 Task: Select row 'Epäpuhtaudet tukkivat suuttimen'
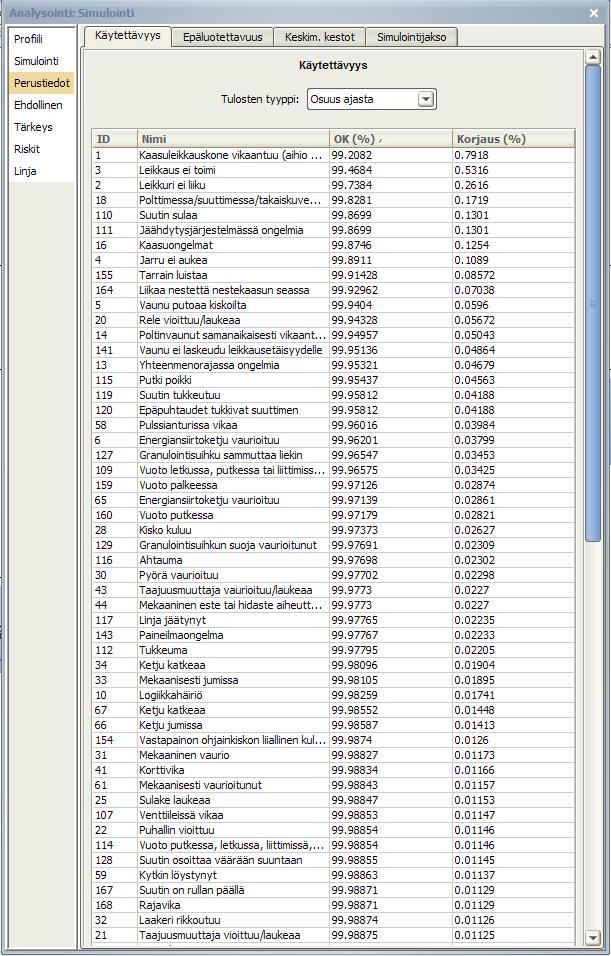point(334,410)
